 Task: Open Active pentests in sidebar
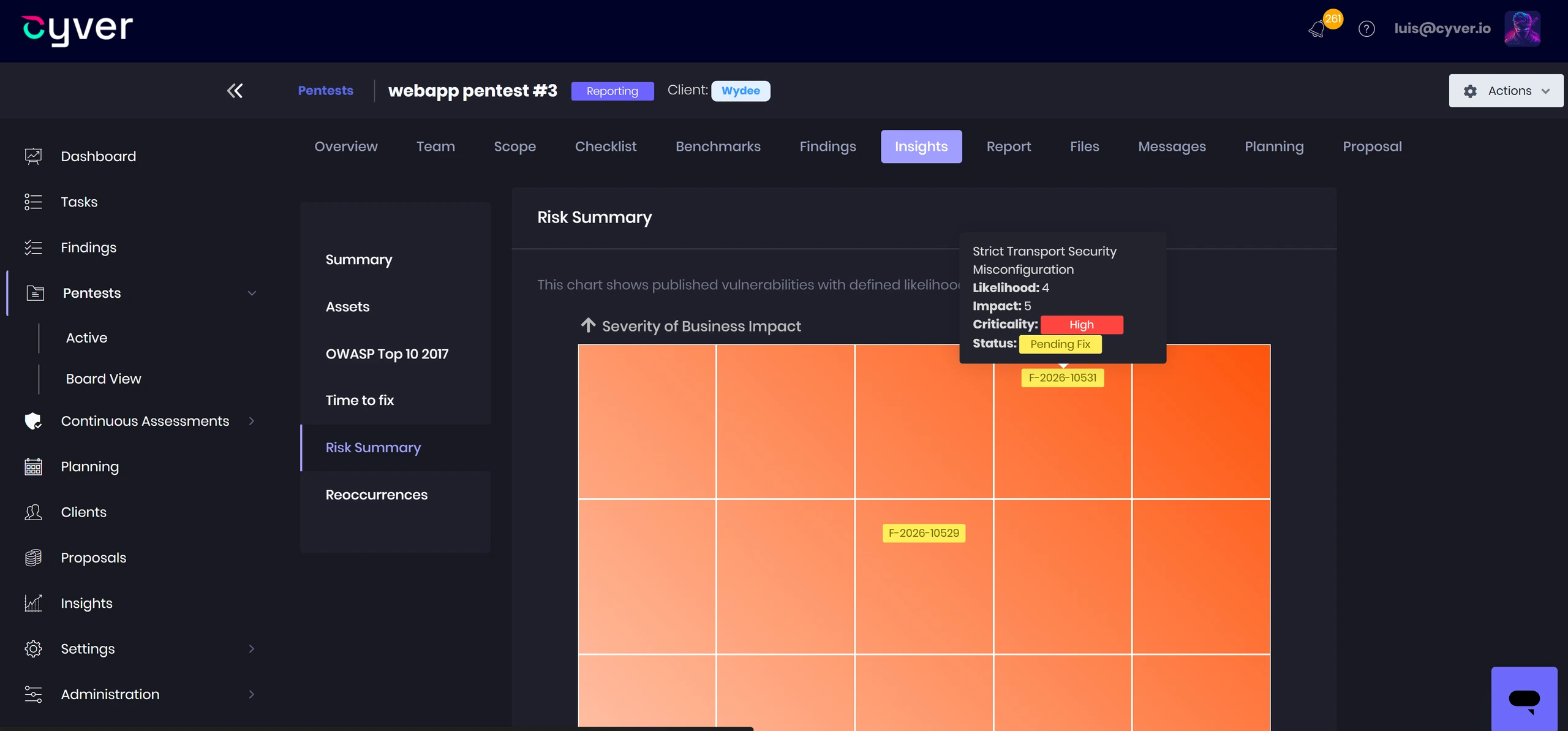[86, 338]
